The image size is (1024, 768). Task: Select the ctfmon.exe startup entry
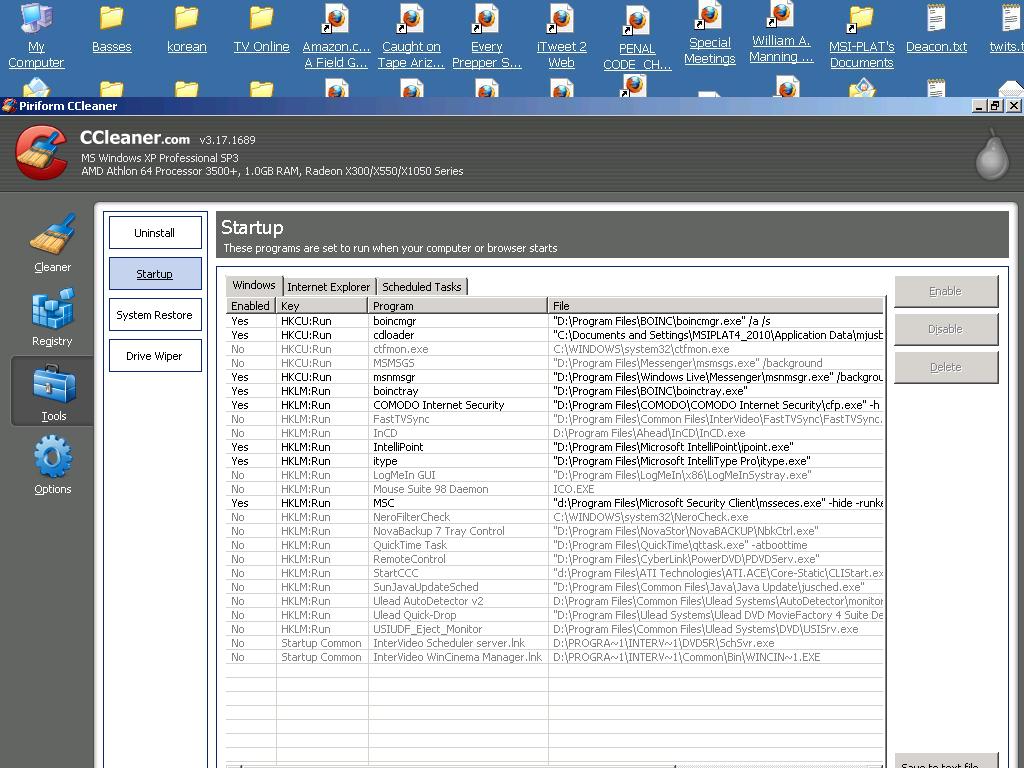[554, 349]
